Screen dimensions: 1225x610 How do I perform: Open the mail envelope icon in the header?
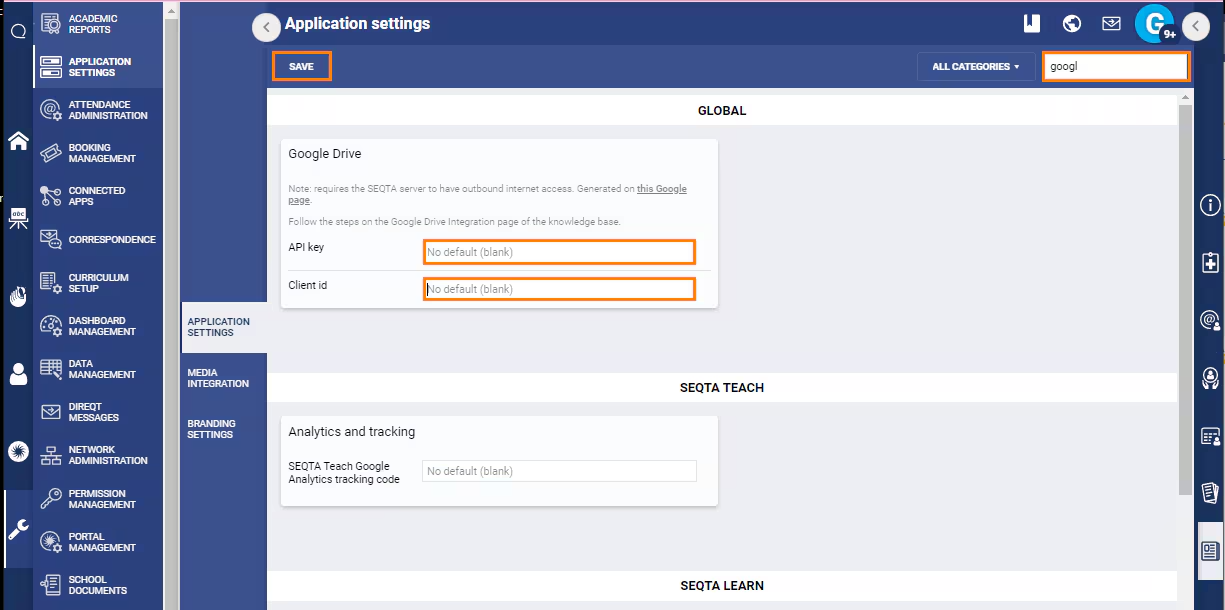(1111, 24)
